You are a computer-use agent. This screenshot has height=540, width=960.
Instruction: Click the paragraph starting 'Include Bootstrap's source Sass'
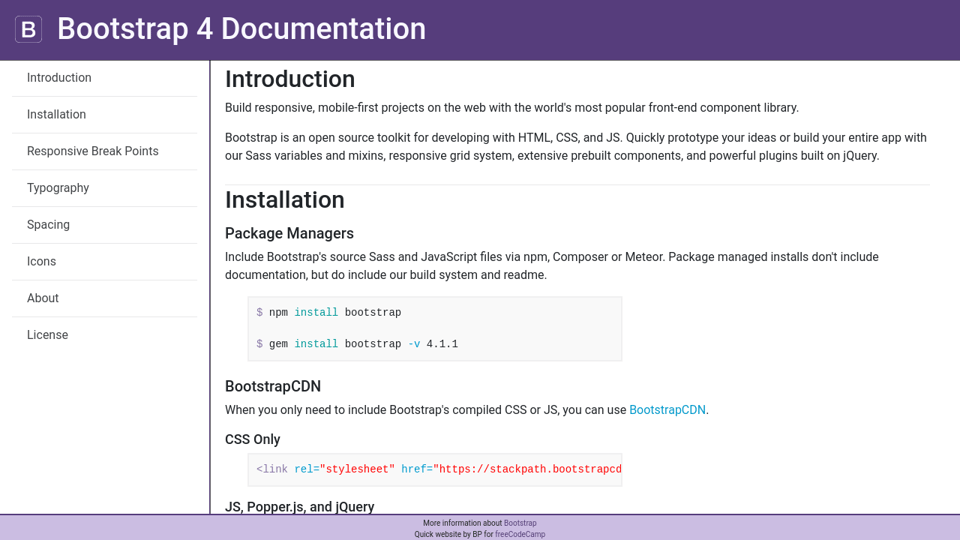click(552, 266)
